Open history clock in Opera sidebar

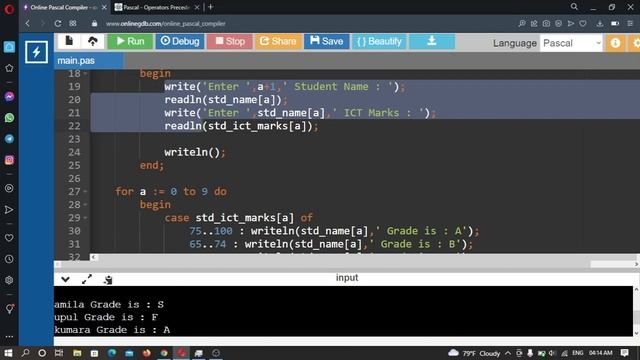pos(9,259)
